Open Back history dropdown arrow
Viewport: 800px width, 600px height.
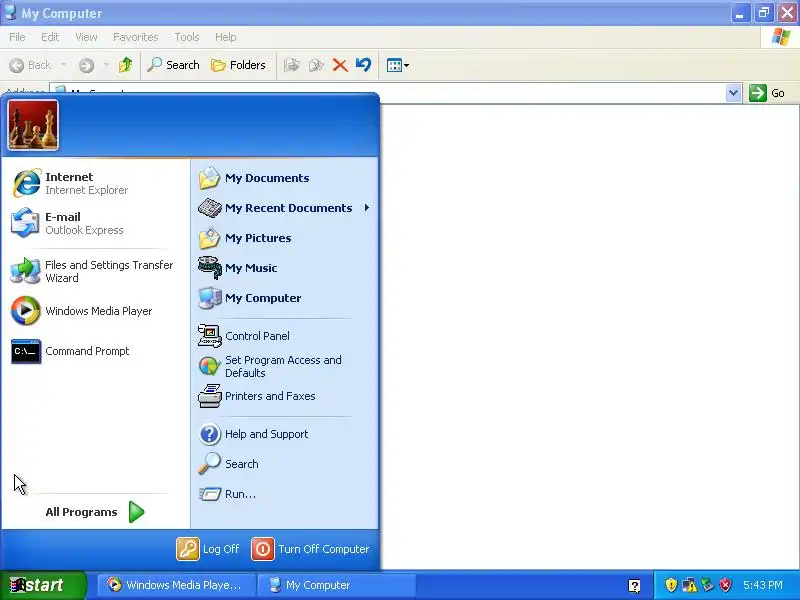(63, 65)
